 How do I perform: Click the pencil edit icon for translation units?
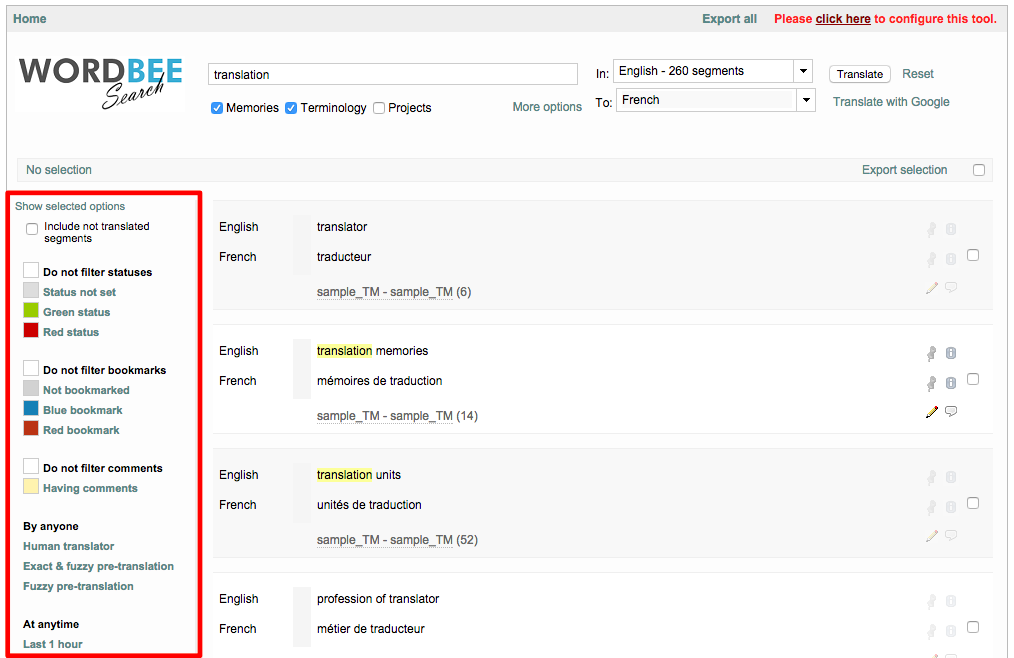point(932,536)
